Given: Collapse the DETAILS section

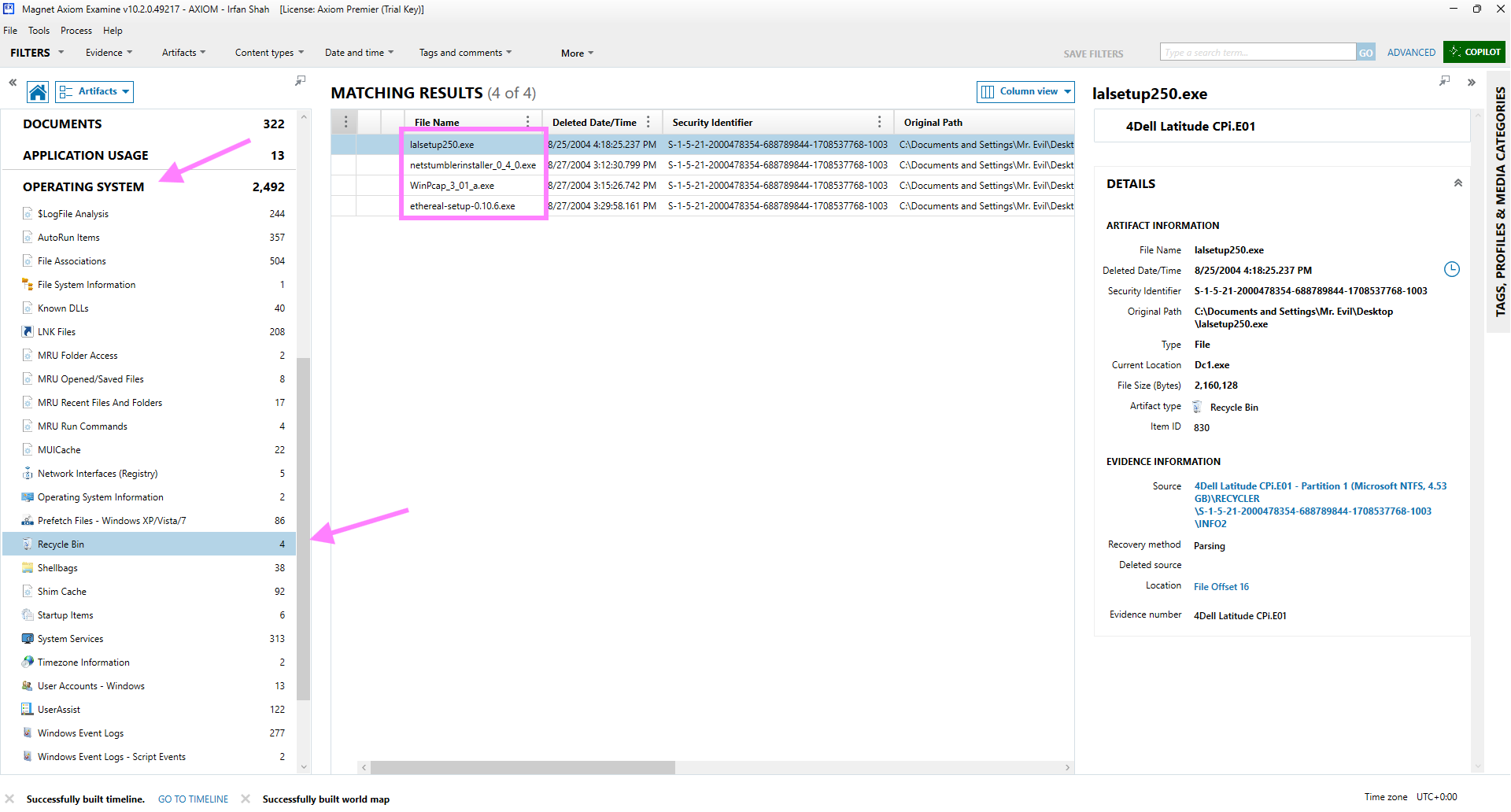Looking at the screenshot, I should click(1458, 183).
